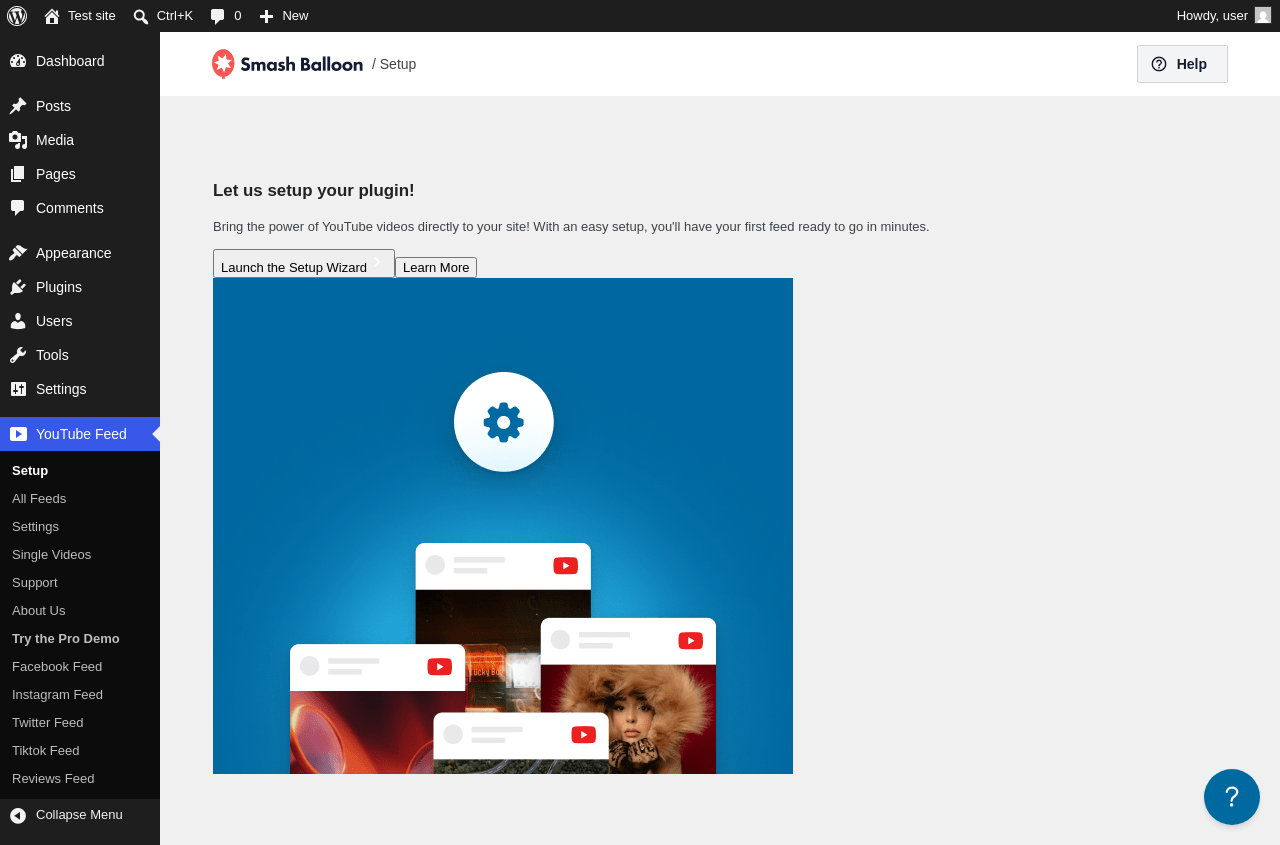This screenshot has width=1280, height=845.
Task: Click the YouTube Feed play icon
Action: [x=18, y=434]
